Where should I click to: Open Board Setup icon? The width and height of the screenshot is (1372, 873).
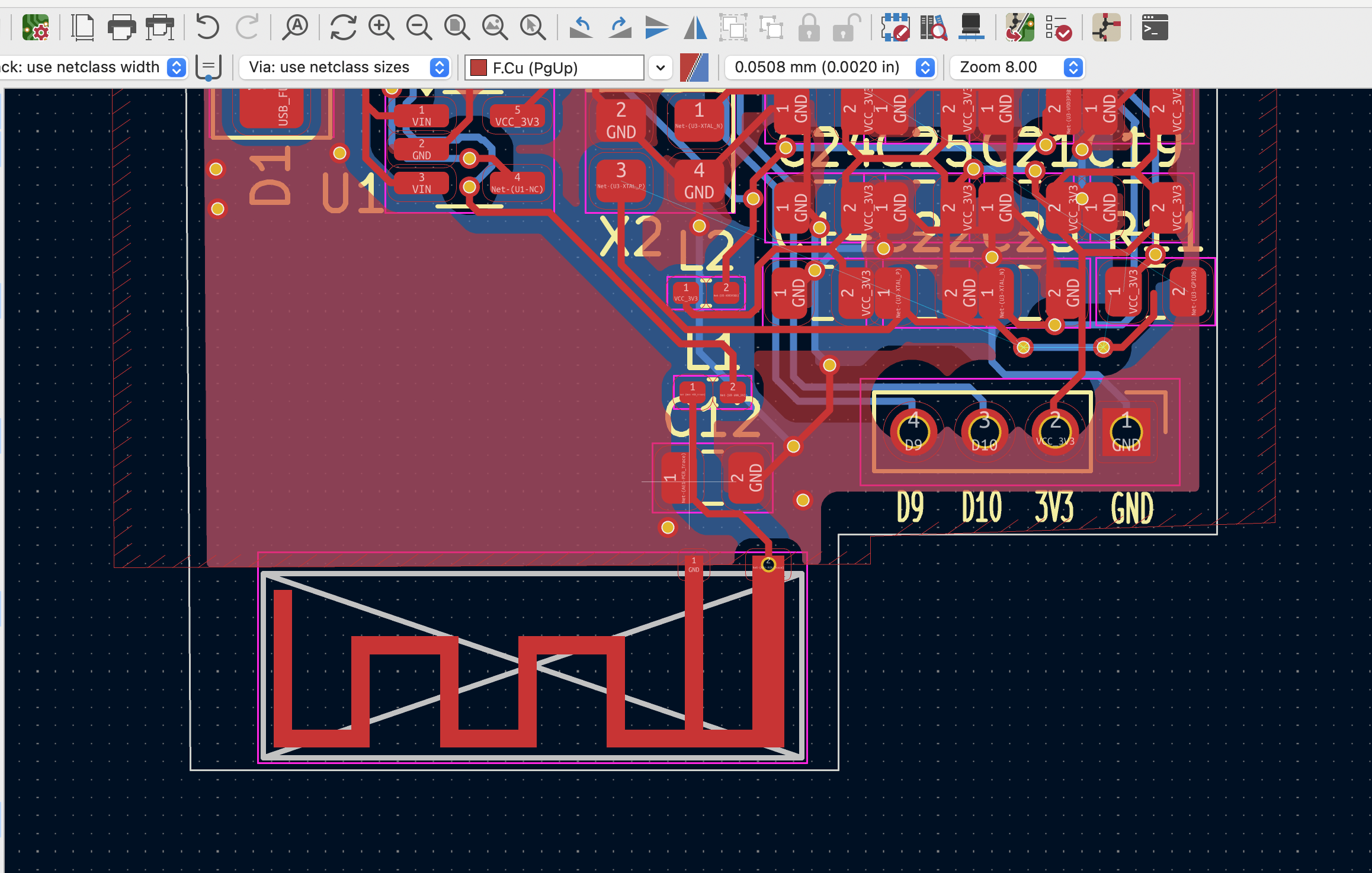[36, 27]
